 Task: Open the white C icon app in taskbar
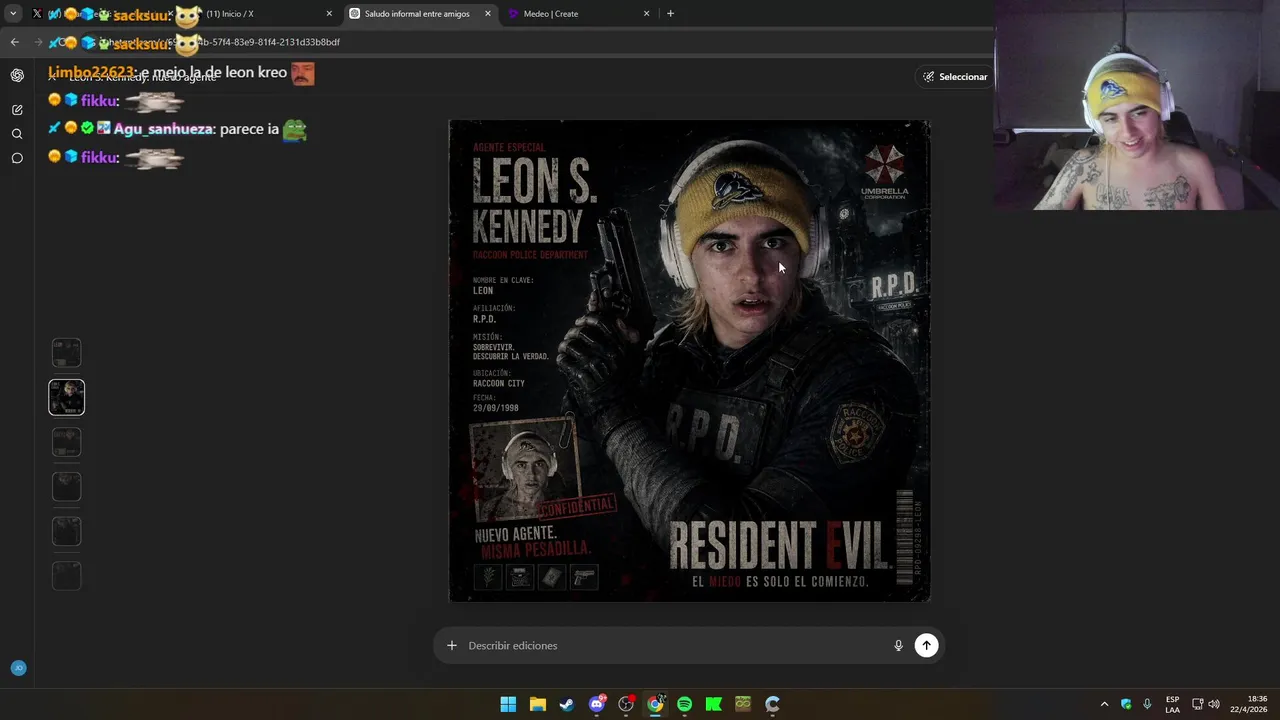(772, 704)
